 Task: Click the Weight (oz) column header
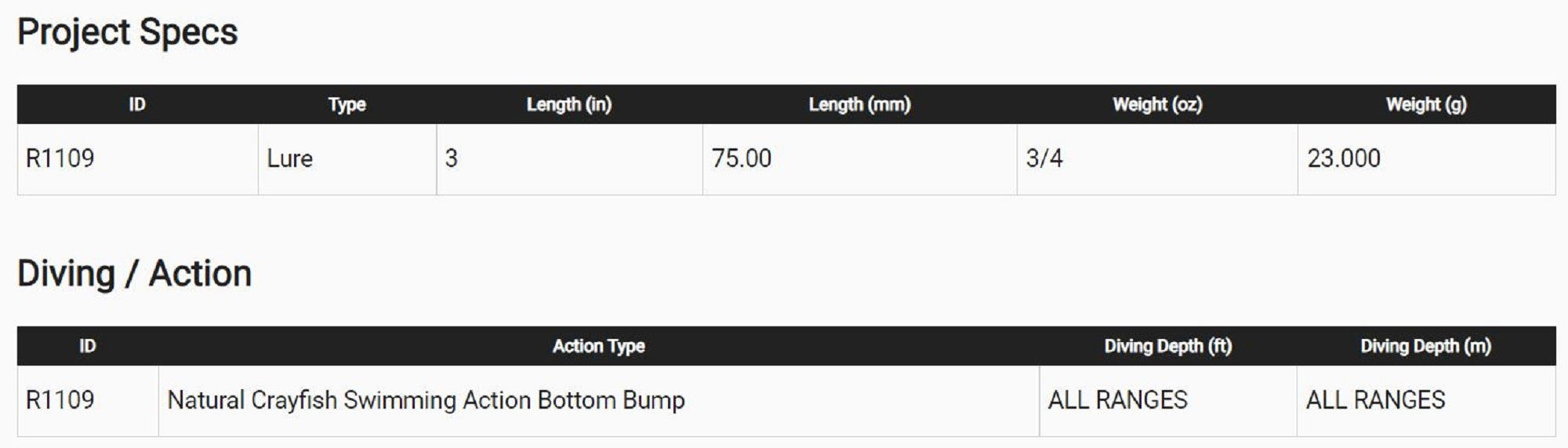[1156, 104]
